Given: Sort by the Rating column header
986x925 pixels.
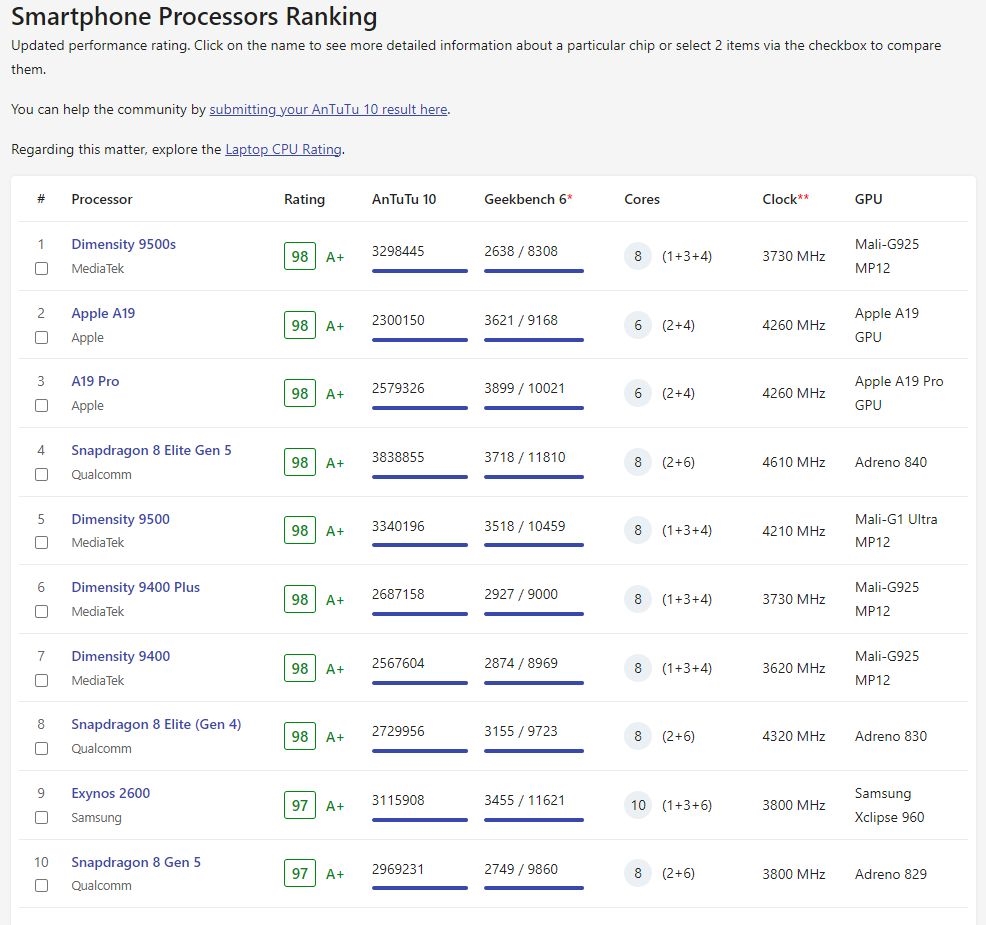Looking at the screenshot, I should coord(304,199).
